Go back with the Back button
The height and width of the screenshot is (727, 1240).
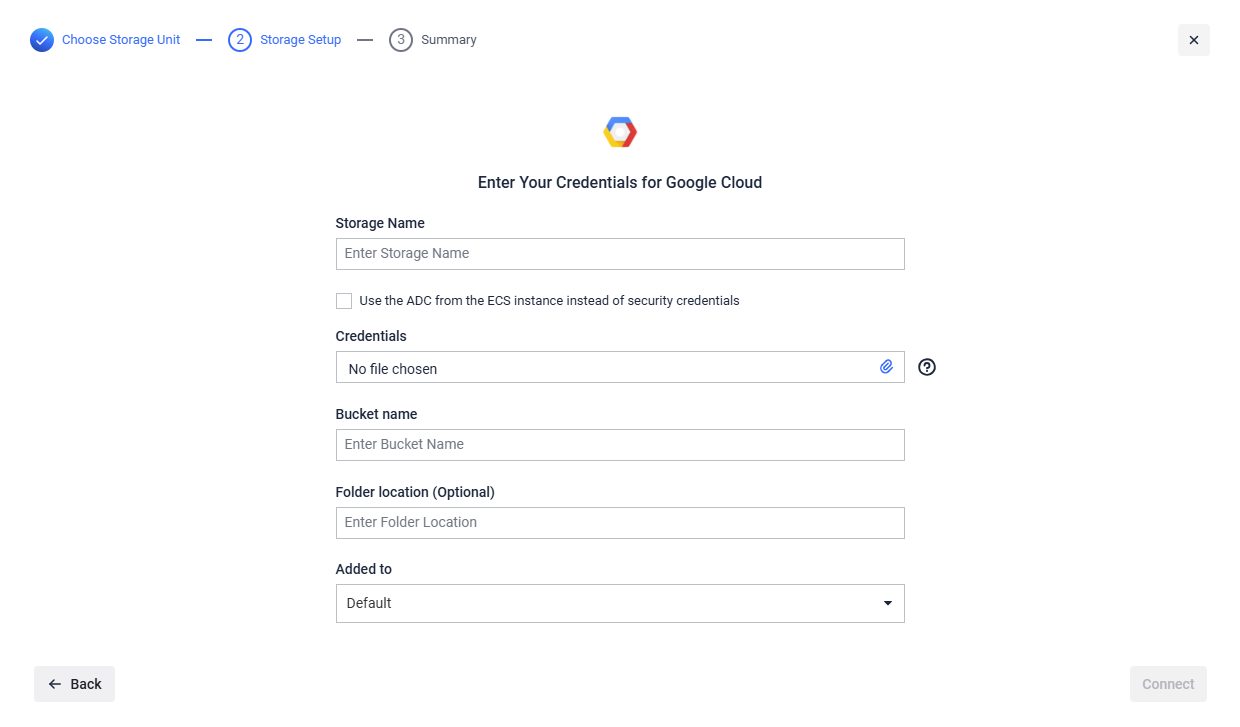point(74,684)
